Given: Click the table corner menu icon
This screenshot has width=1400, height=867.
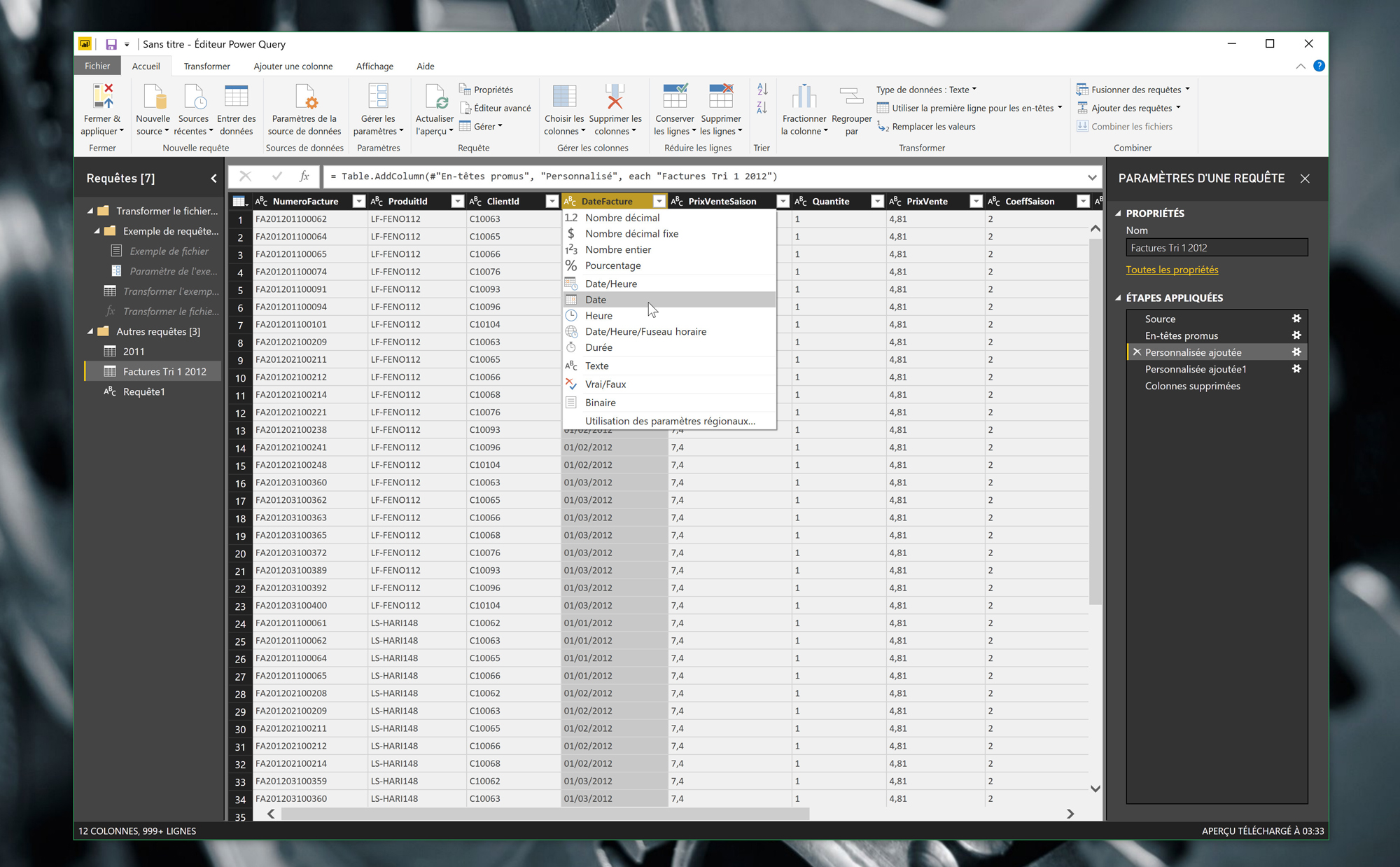Looking at the screenshot, I should [239, 201].
